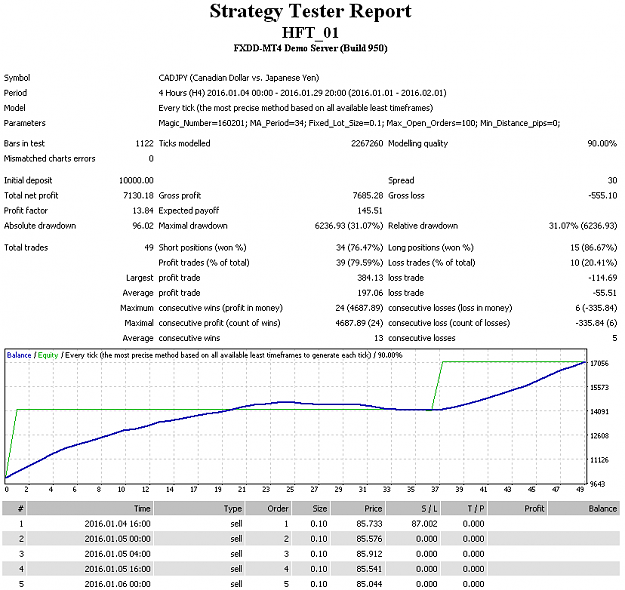625x590 pixels.
Task: Select the row time 2016.01.05 04:00
Action: [x=117, y=555]
